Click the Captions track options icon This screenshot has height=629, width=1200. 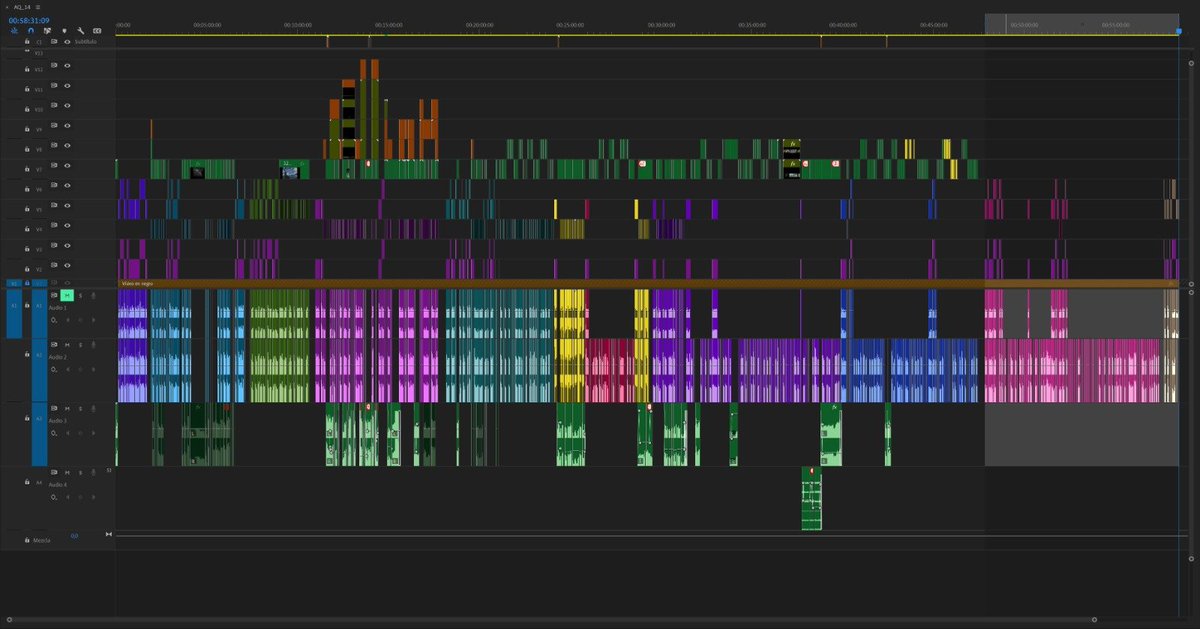97,31
